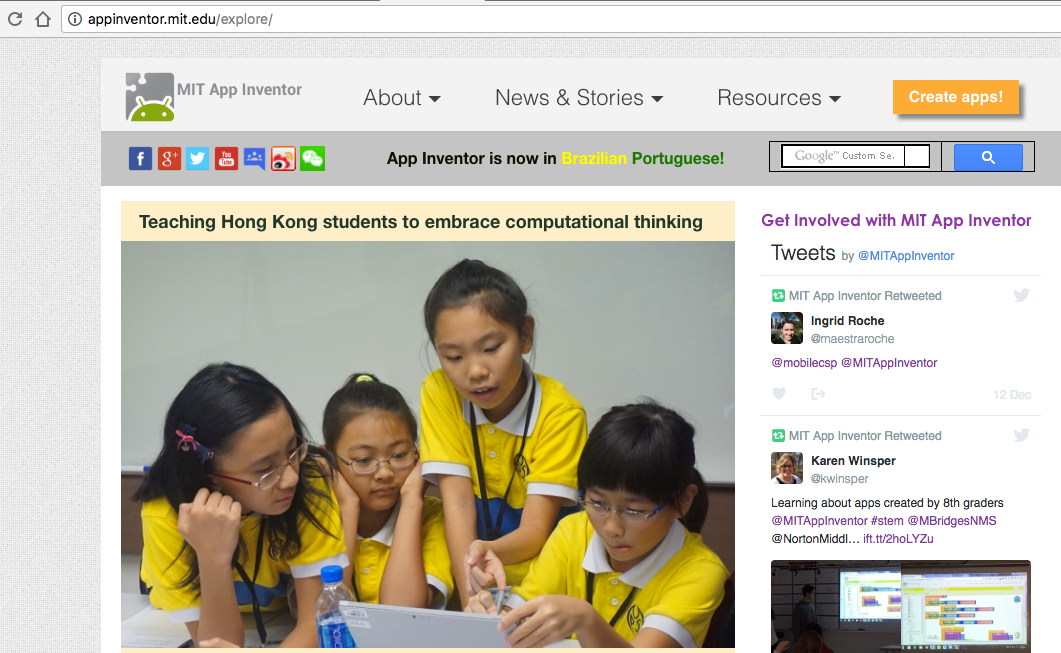1061x653 pixels.
Task: Click the Tweets heading text
Action: 803,253
